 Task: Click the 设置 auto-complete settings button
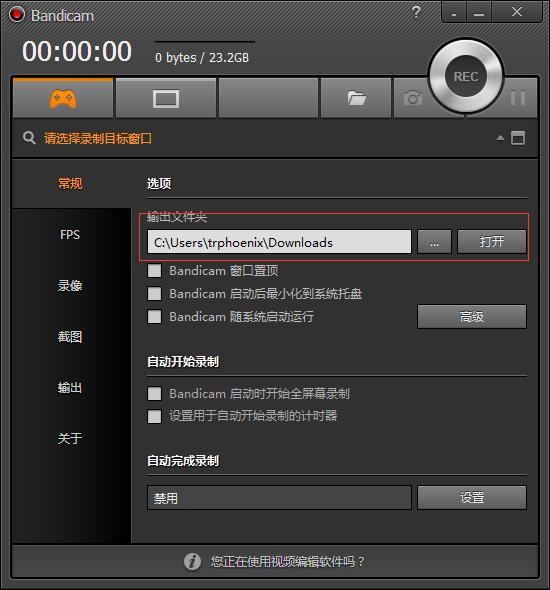tap(472, 498)
